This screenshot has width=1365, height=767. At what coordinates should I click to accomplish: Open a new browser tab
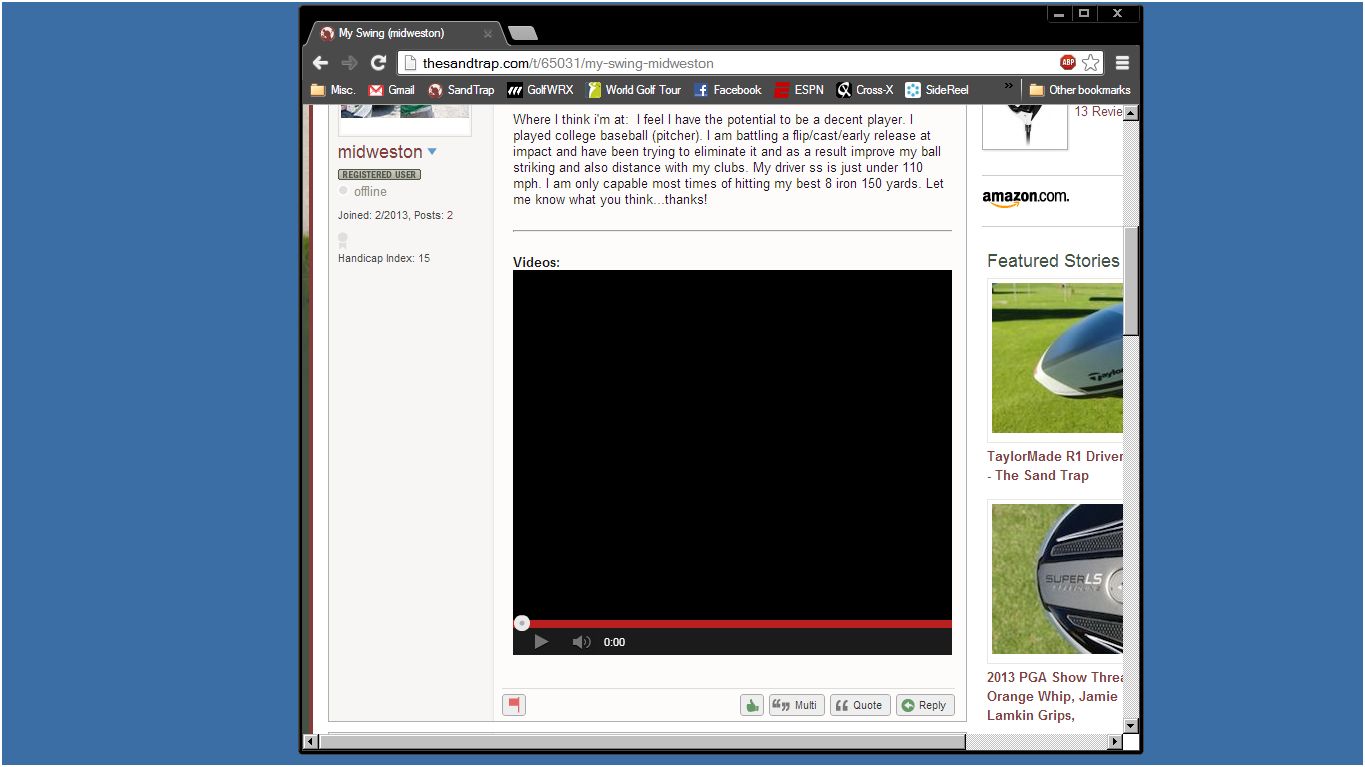(522, 34)
